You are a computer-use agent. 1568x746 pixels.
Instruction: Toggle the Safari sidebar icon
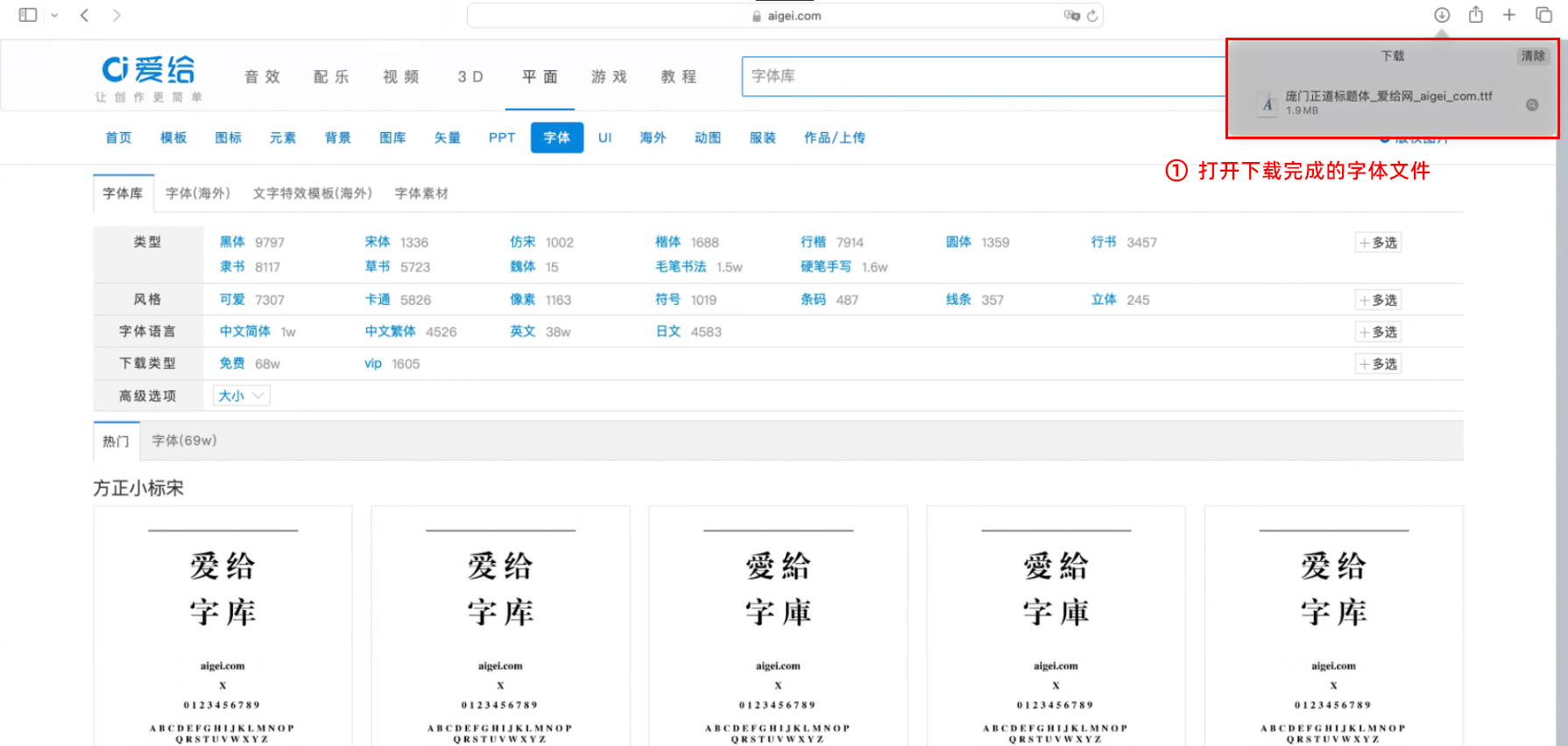28,15
